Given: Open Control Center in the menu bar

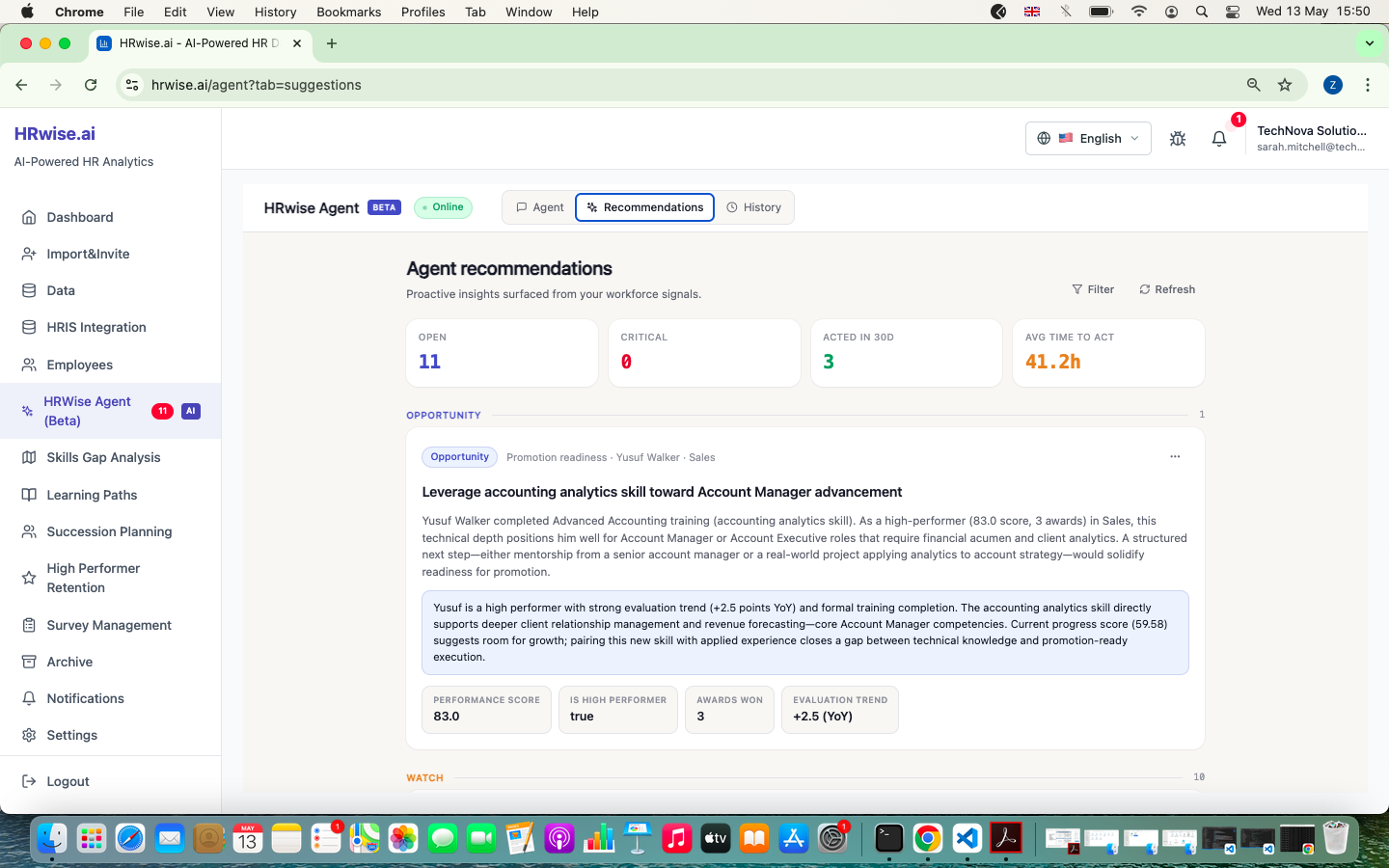Looking at the screenshot, I should (x=1233, y=12).
